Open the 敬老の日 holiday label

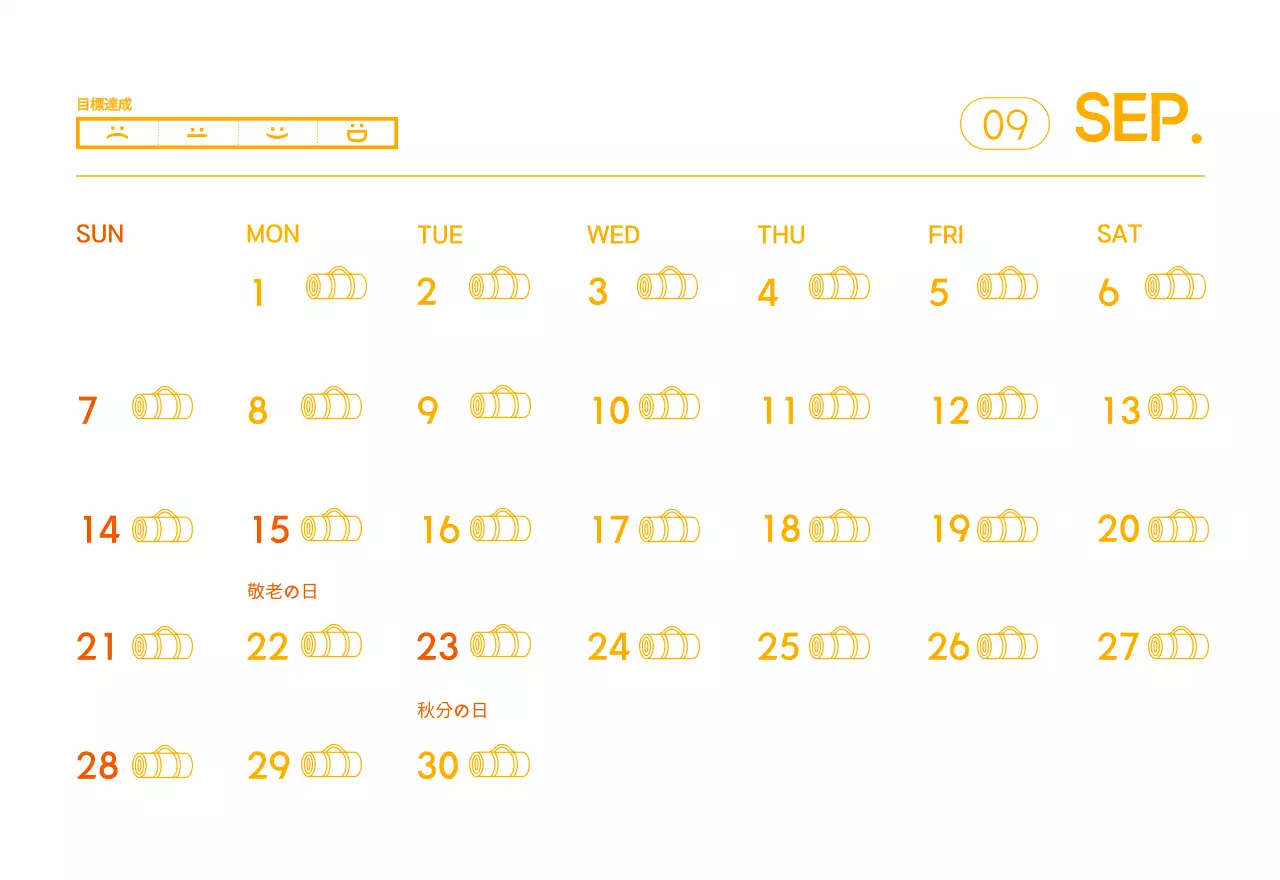click(282, 592)
